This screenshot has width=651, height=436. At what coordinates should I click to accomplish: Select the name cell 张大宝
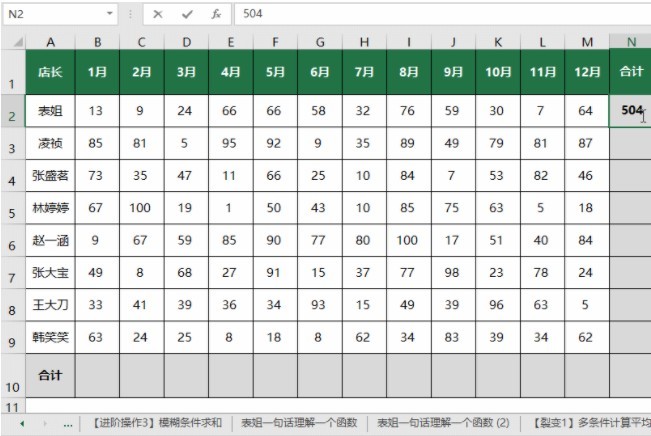[51, 273]
